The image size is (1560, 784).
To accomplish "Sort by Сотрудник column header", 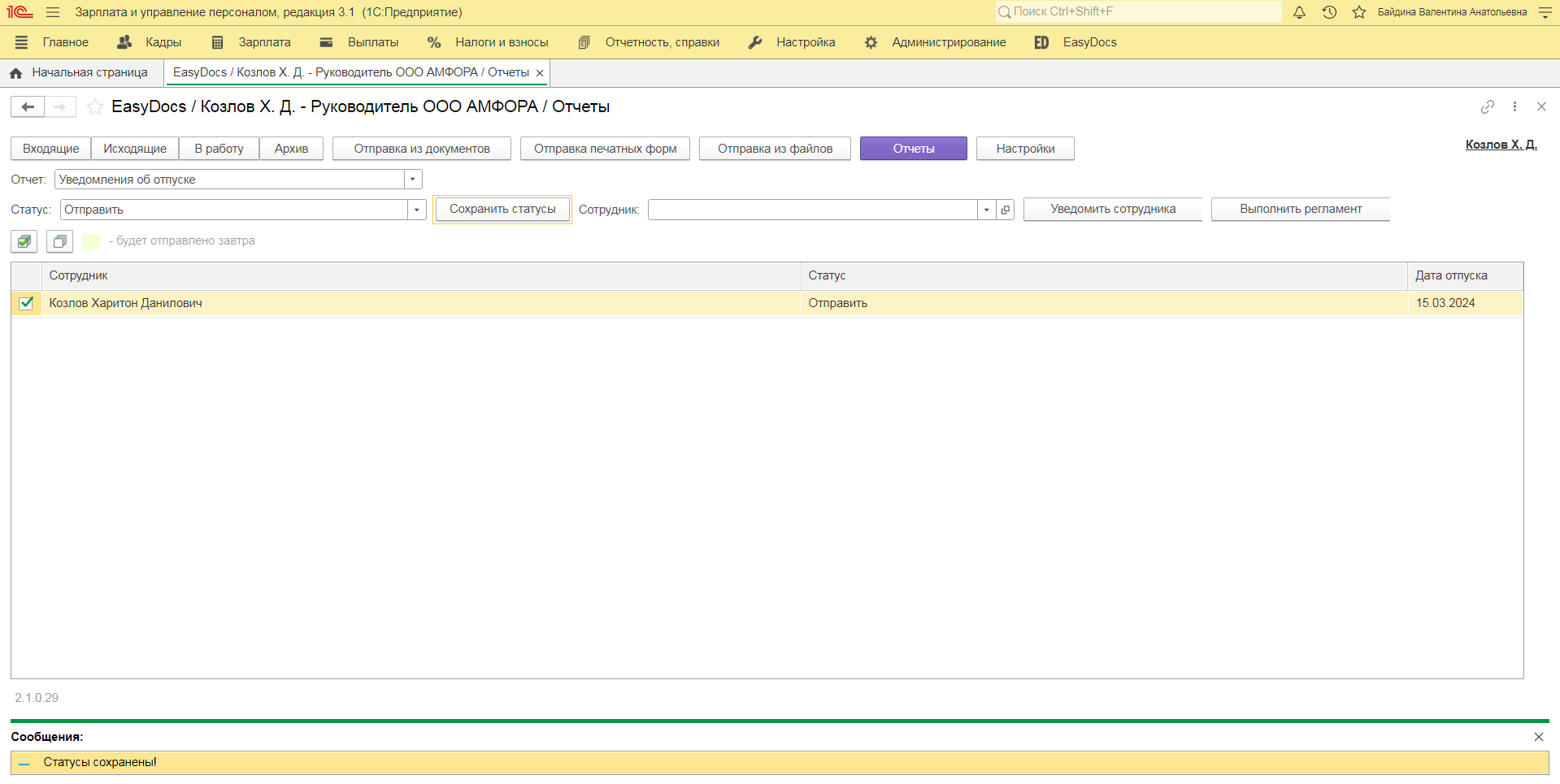I will [x=421, y=276].
